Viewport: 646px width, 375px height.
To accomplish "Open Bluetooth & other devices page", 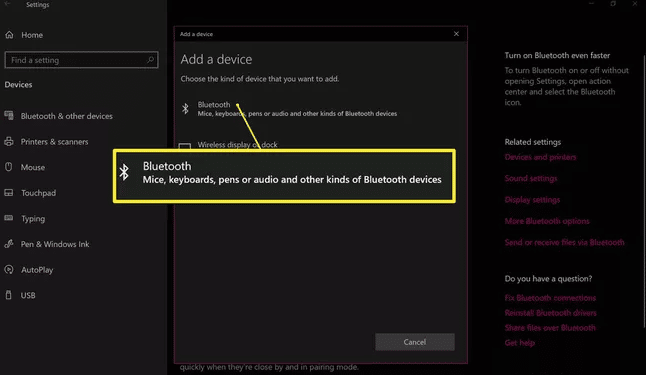I will point(66,116).
